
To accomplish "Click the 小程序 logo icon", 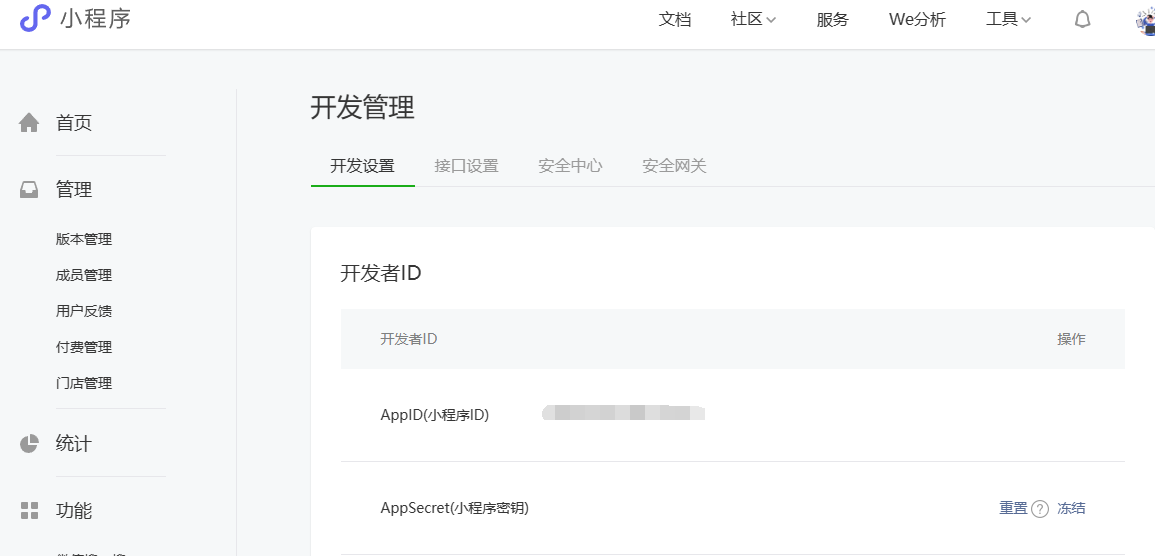I will pyautogui.click(x=35, y=18).
